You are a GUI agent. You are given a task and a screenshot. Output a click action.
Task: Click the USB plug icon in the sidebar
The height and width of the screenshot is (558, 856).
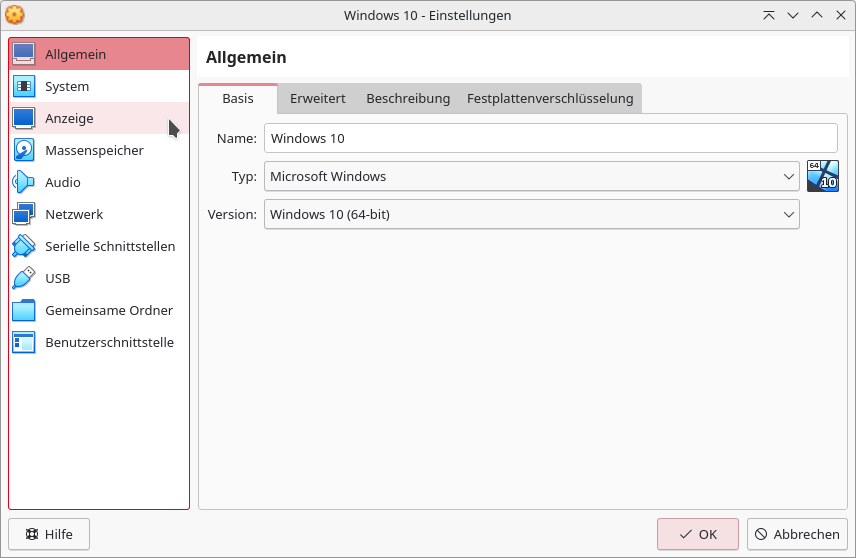coord(24,278)
